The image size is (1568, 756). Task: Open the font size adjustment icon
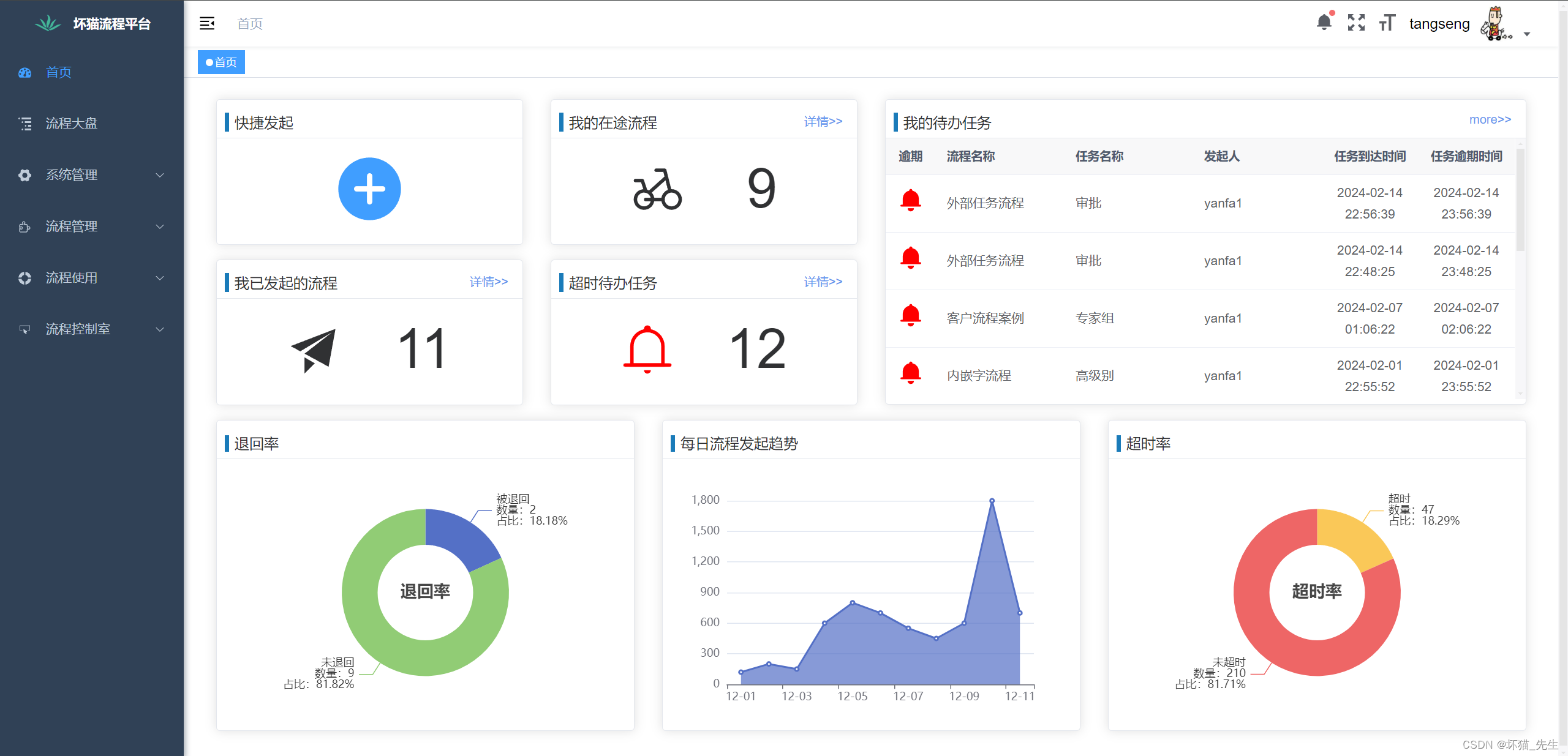point(1387,23)
